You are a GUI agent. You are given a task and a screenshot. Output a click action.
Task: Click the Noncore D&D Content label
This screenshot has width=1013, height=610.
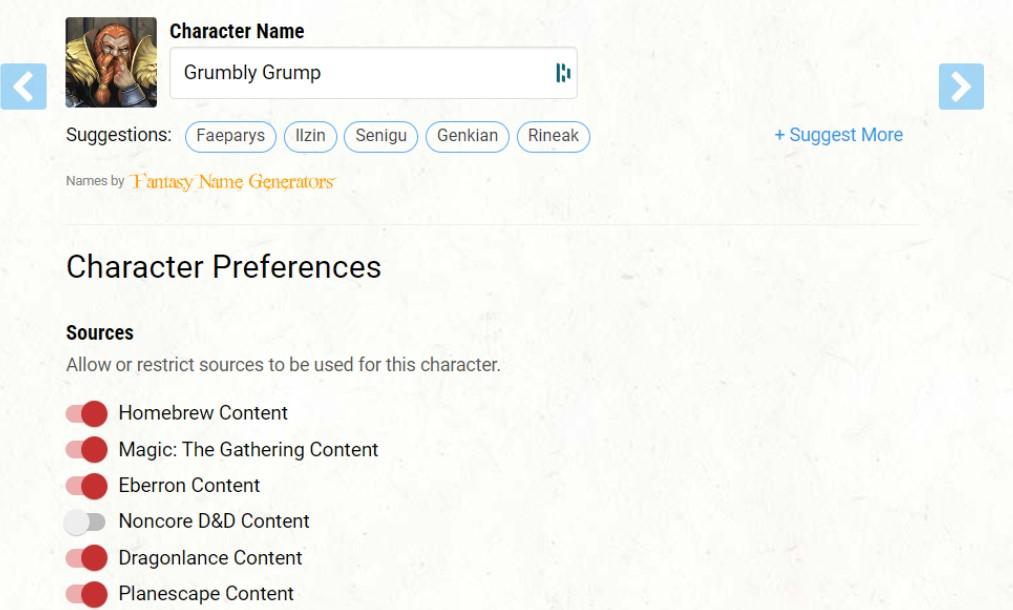(x=214, y=521)
